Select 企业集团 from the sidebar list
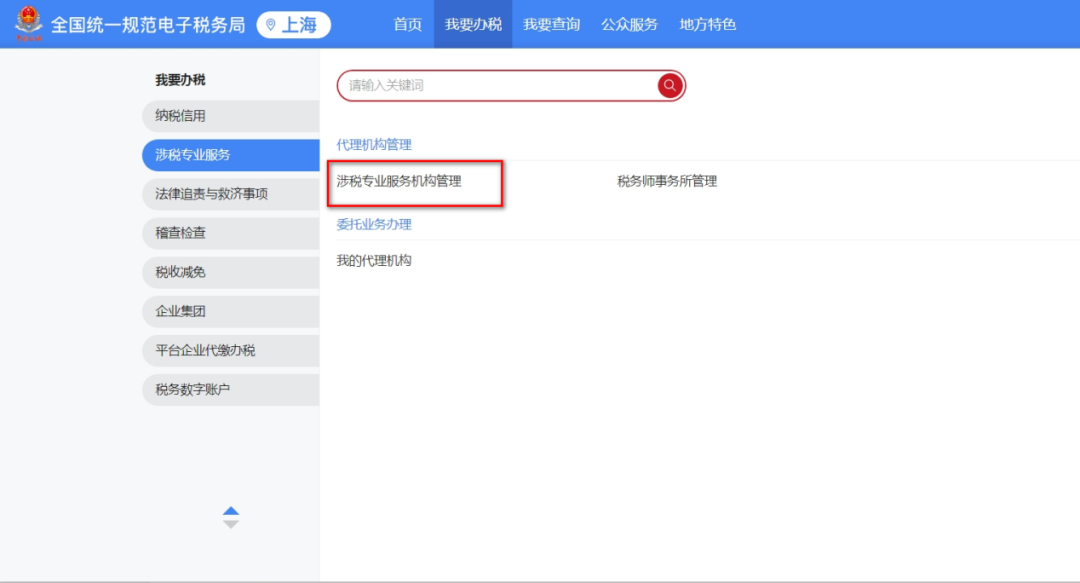 pos(230,311)
